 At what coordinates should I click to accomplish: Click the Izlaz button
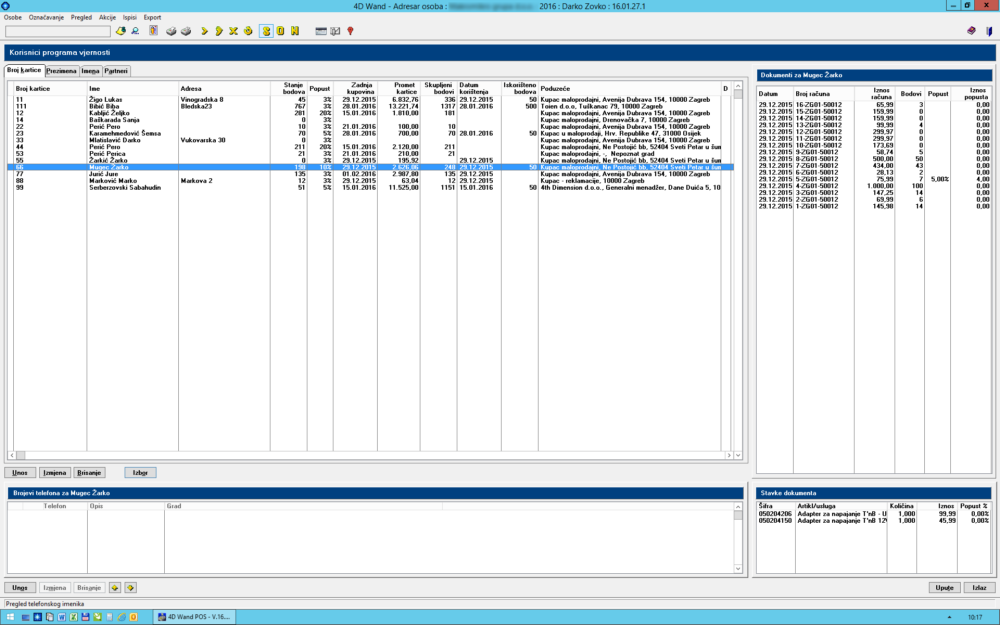click(980, 587)
